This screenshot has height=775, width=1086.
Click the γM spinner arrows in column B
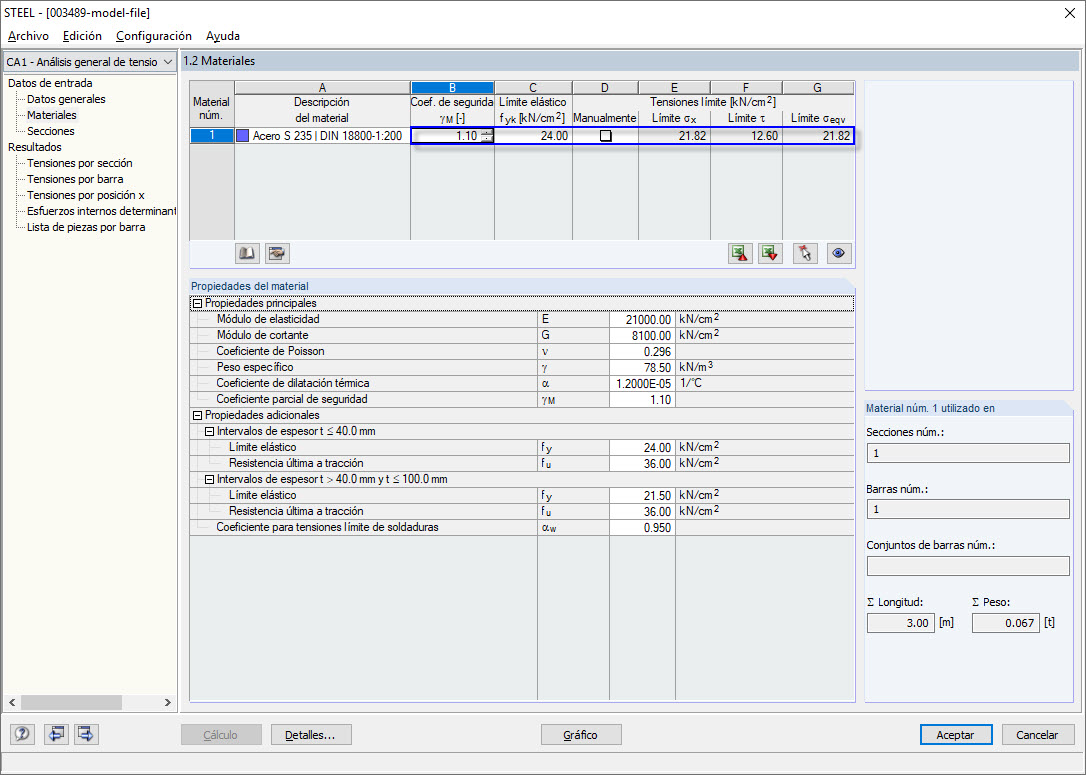coord(487,136)
